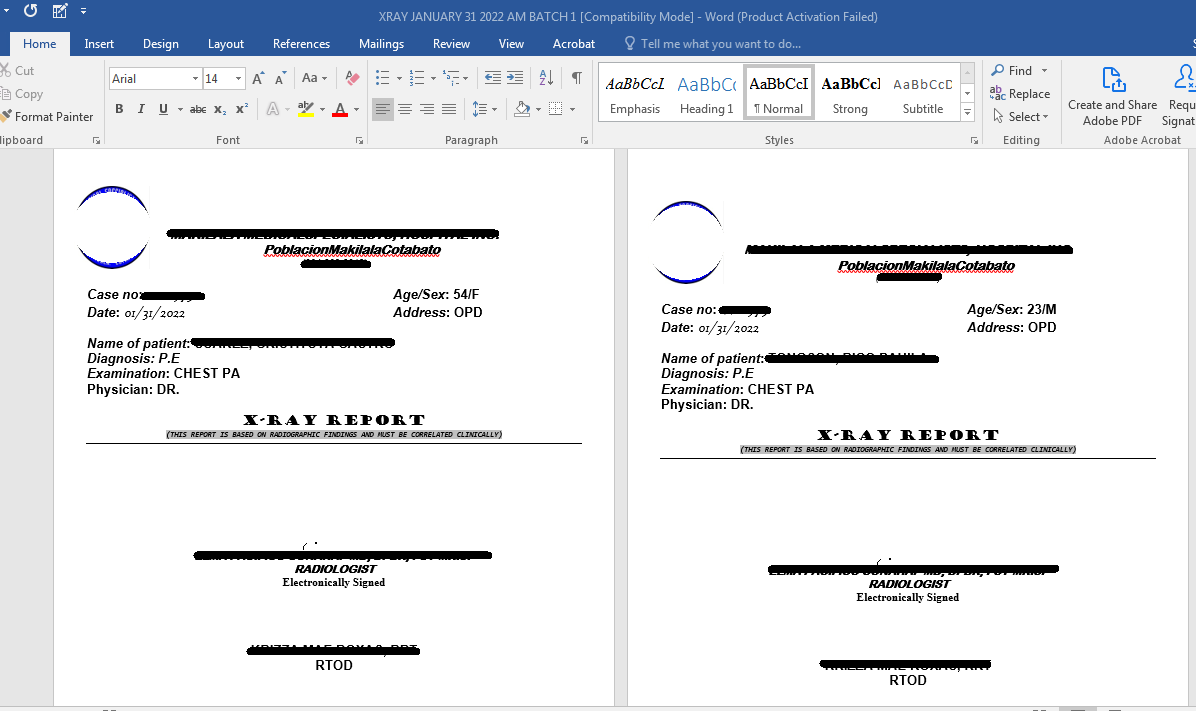Switch to the View tab
The image size is (1196, 711).
[x=511, y=43]
